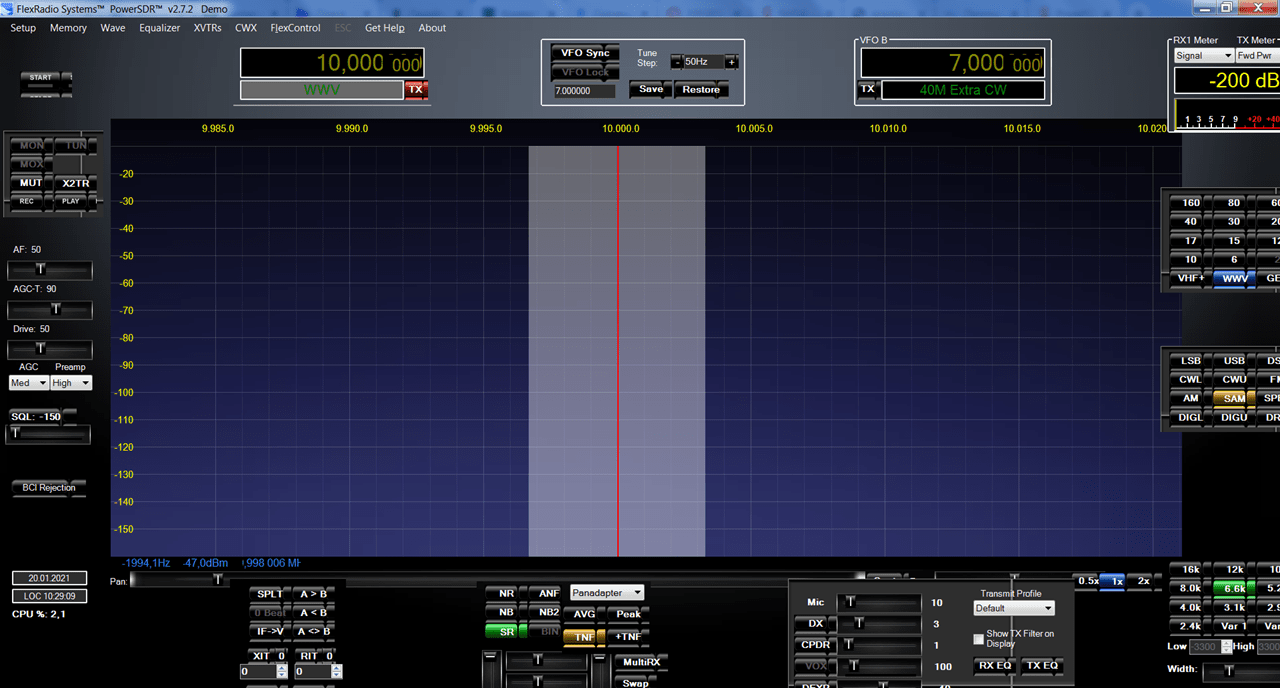Set zoom to 2x

(1143, 581)
